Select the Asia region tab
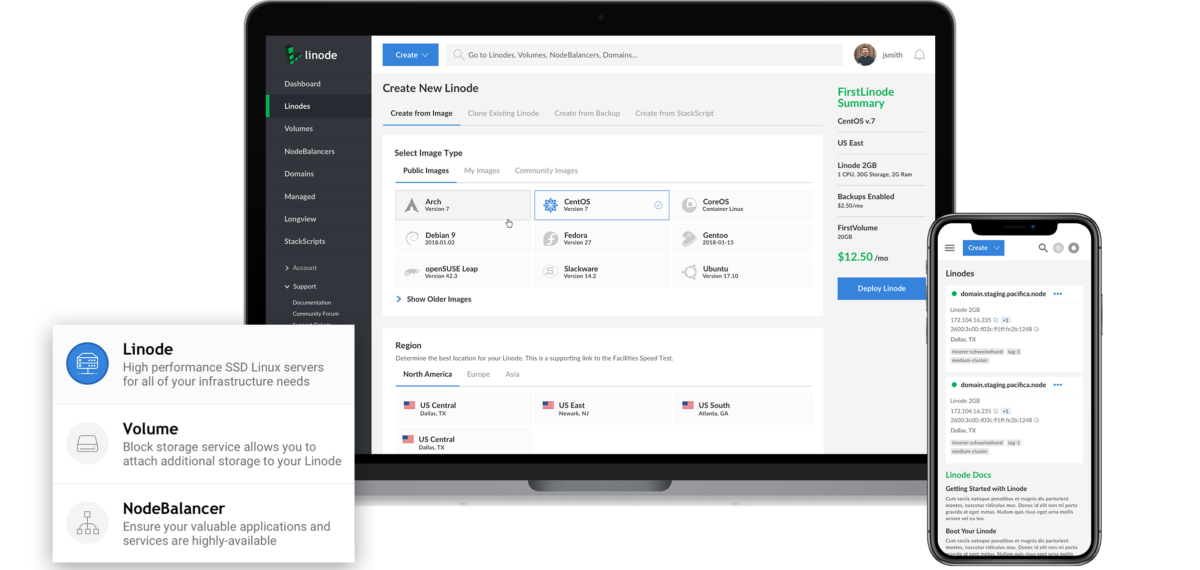The image size is (1200, 570). click(512, 375)
